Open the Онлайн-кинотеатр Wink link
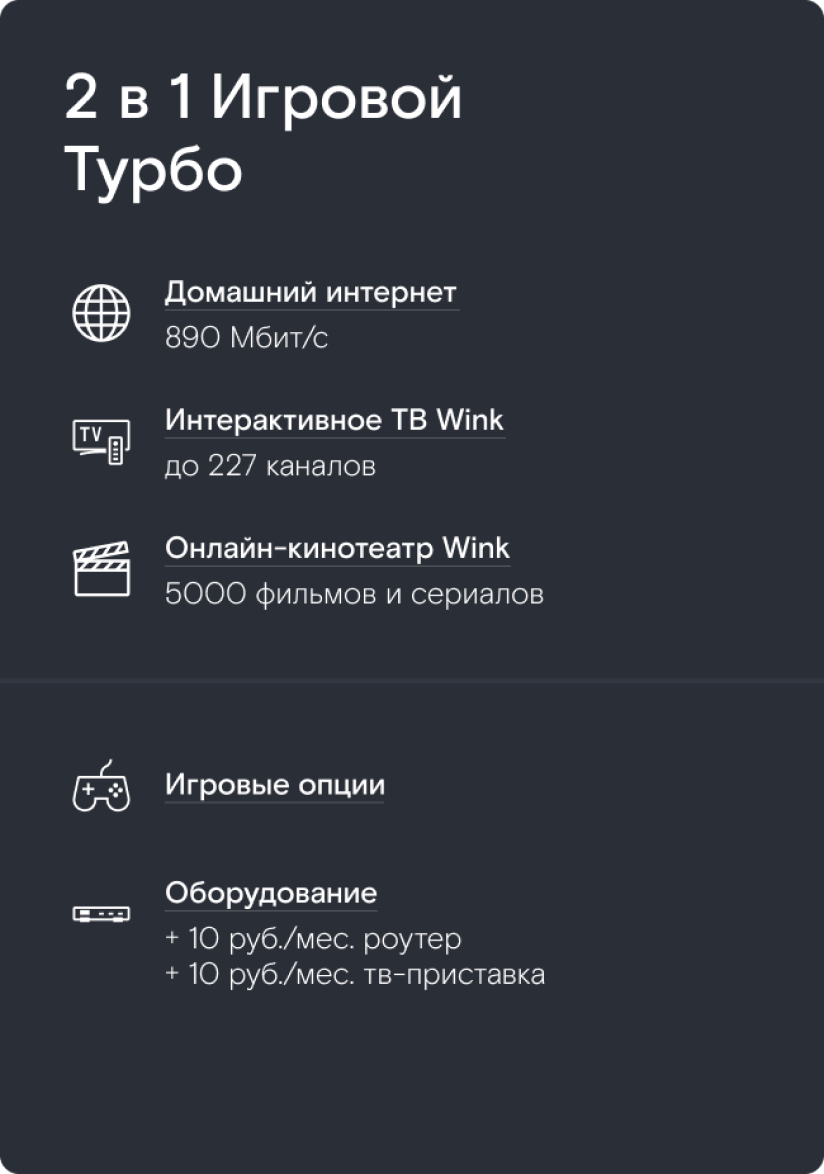Screen dimensions: 824x1174 point(337,549)
